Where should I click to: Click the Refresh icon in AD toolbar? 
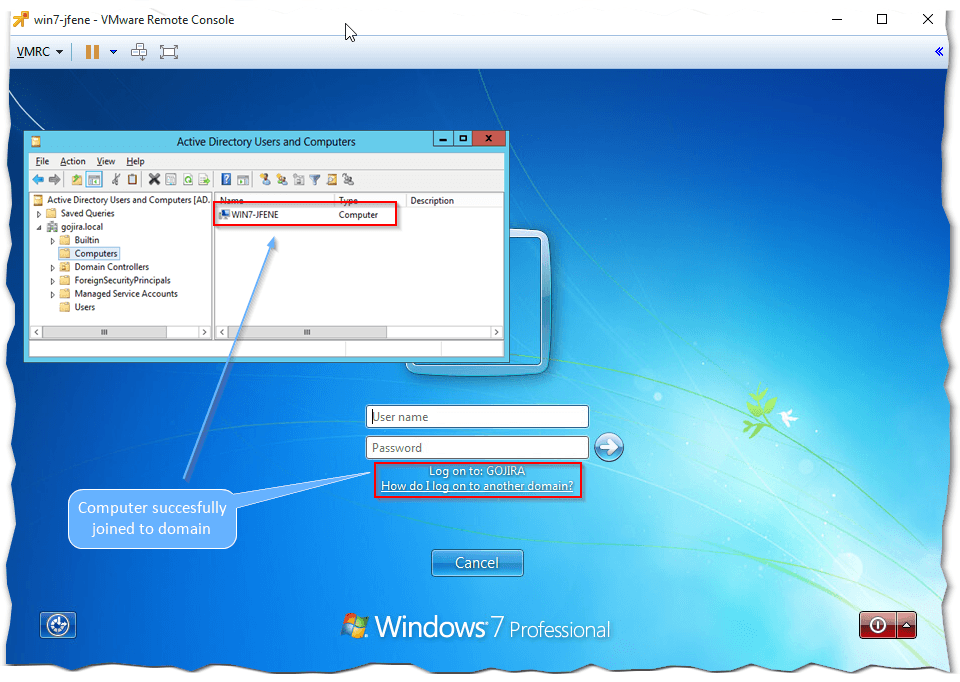188,179
